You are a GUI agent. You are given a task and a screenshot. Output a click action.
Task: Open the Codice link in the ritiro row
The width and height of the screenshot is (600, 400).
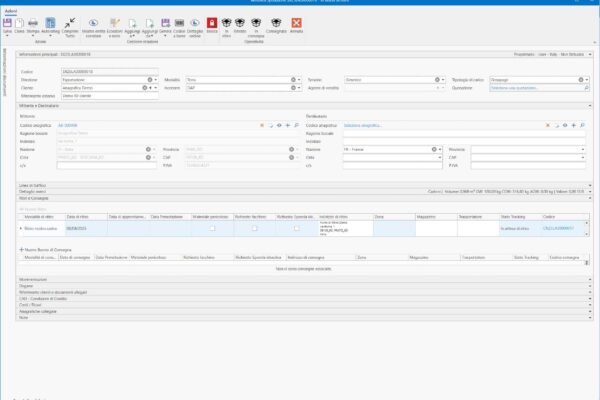tap(558, 229)
